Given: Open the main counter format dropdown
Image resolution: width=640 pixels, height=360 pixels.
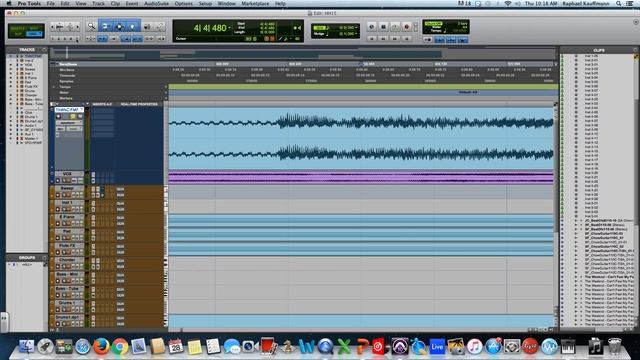Looking at the screenshot, I should click(229, 28).
